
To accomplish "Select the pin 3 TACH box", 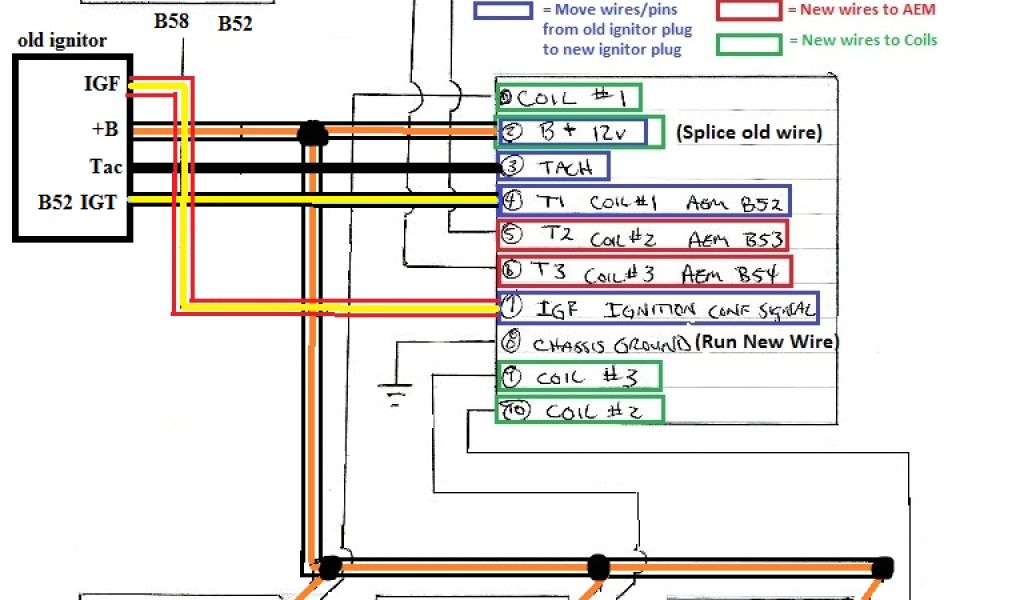I will click(553, 166).
